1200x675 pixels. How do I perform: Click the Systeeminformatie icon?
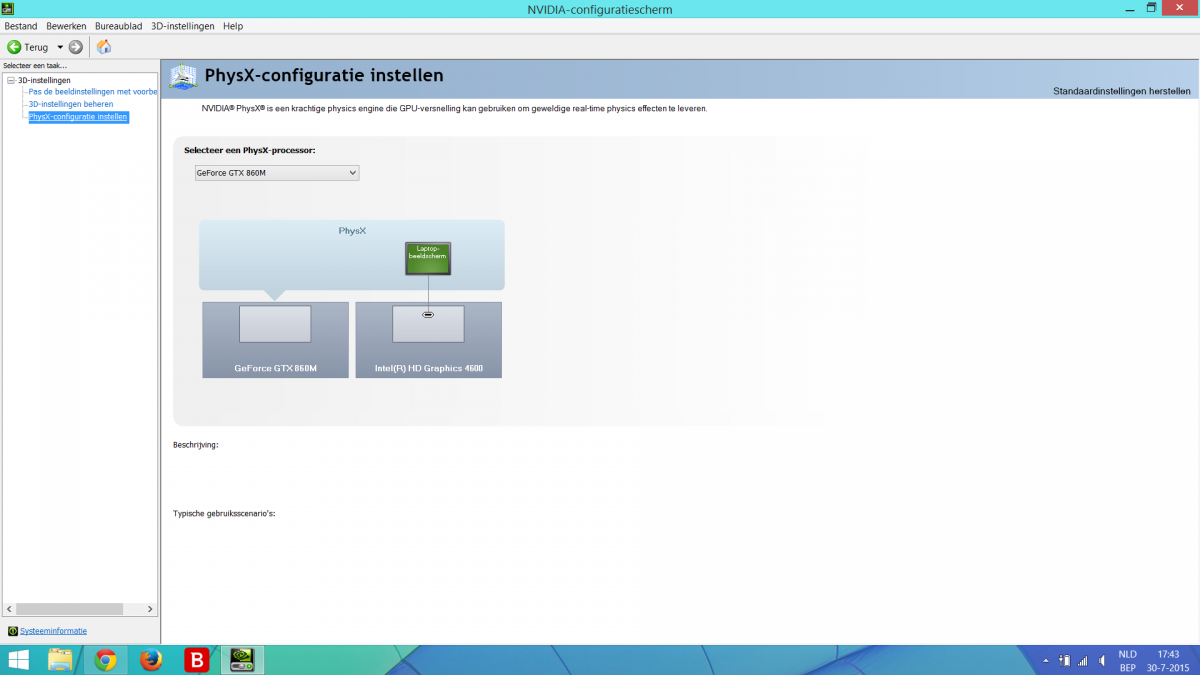tap(12, 631)
